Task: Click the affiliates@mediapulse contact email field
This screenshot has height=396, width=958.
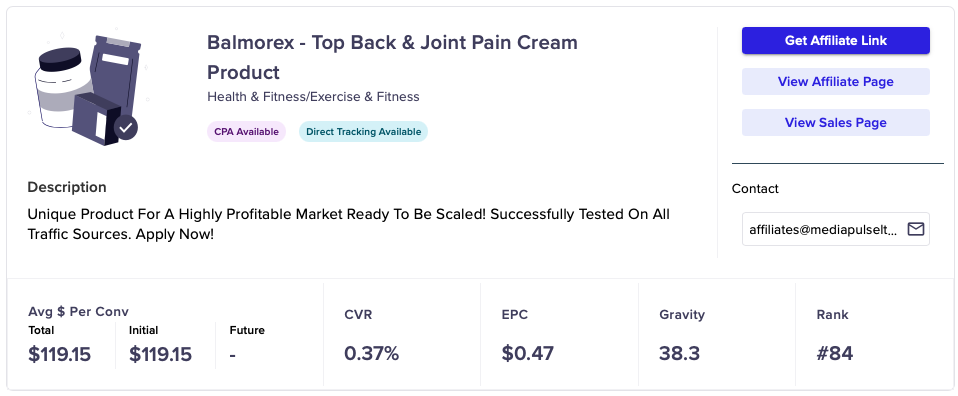Action: [x=835, y=229]
